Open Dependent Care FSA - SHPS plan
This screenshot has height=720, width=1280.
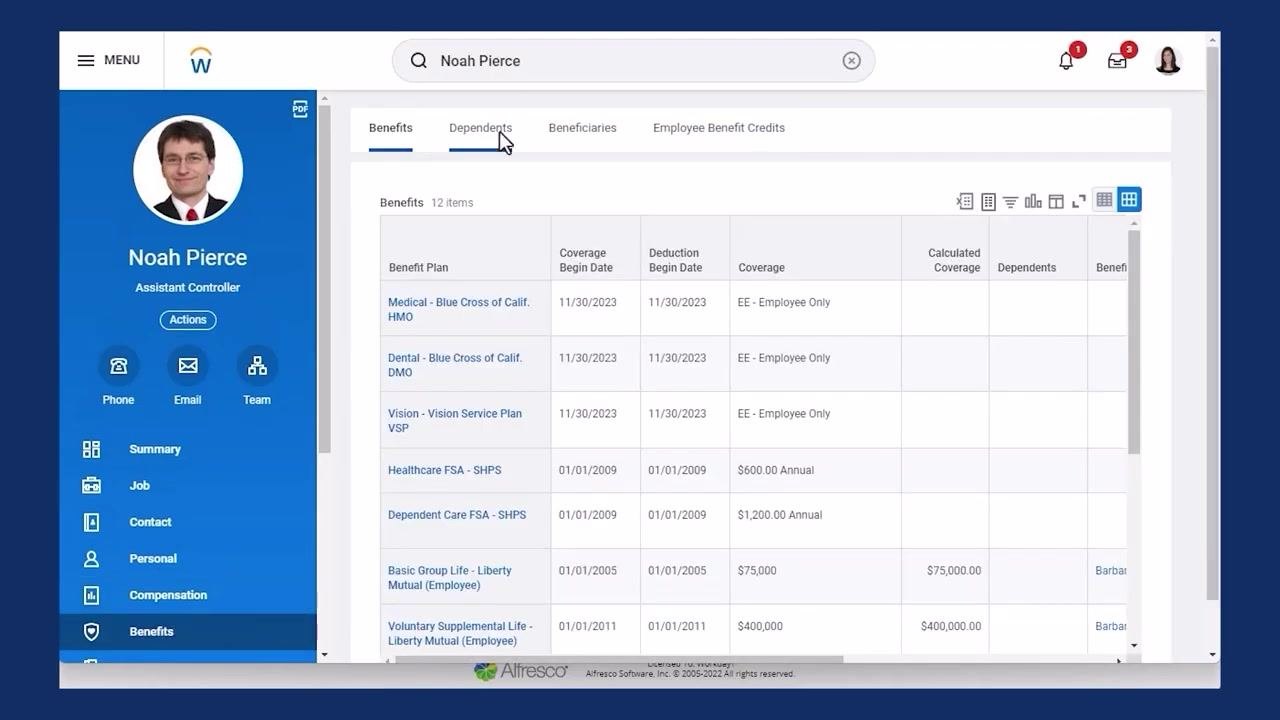click(457, 515)
